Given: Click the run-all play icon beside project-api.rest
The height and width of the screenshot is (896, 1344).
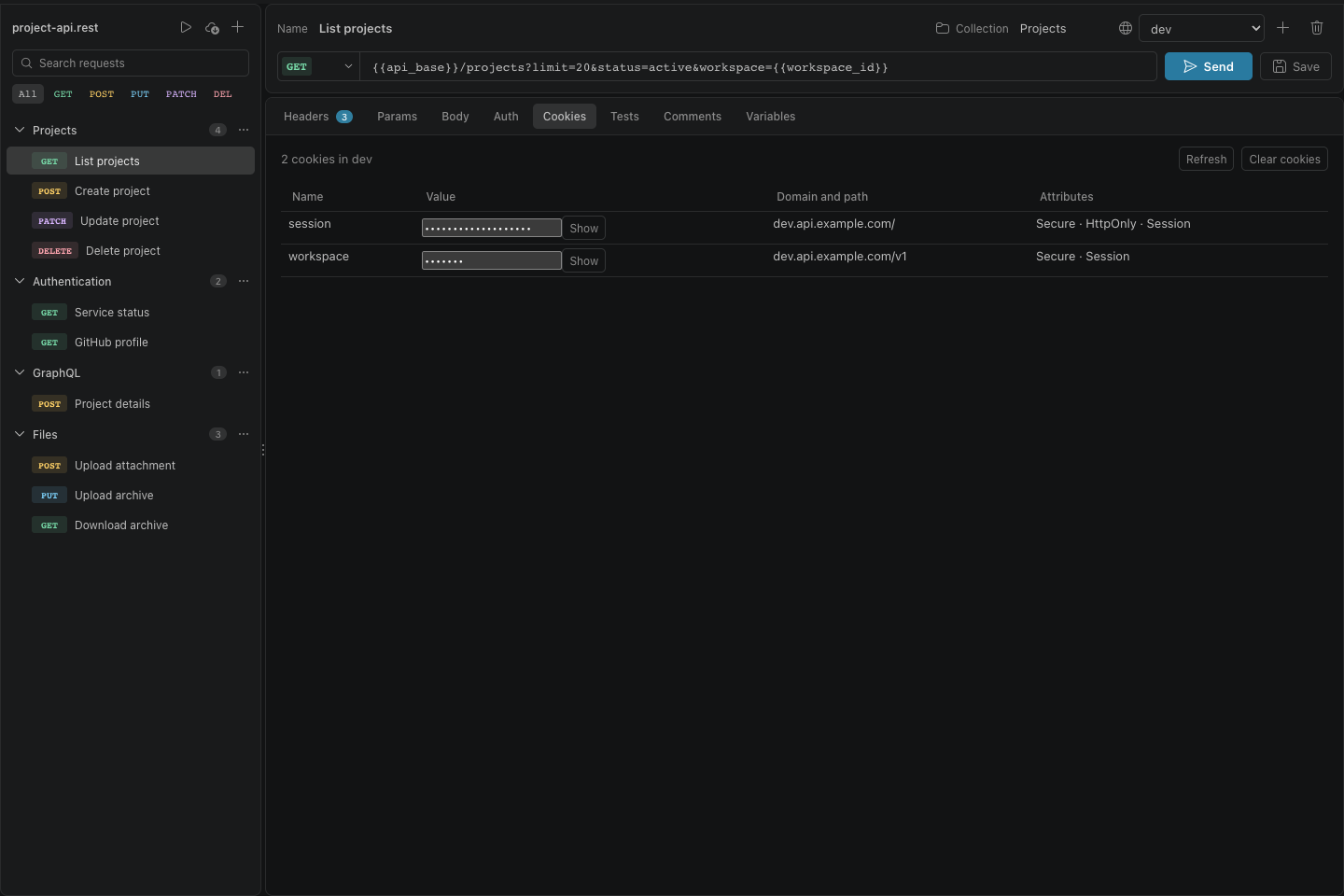Looking at the screenshot, I should coord(186,28).
